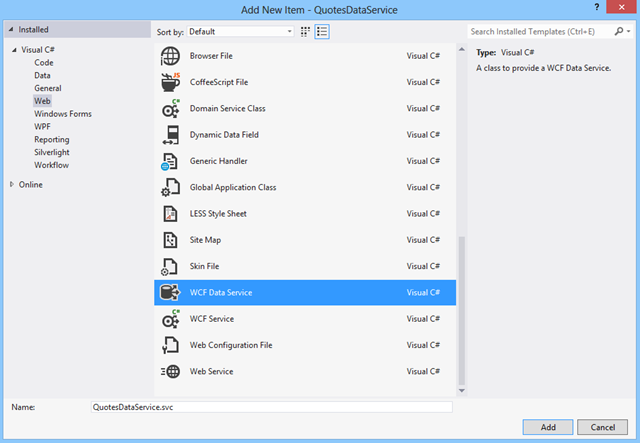Screen dimensions: 640x443
Task: Select the "Web Service" template name
Action: 211,372
